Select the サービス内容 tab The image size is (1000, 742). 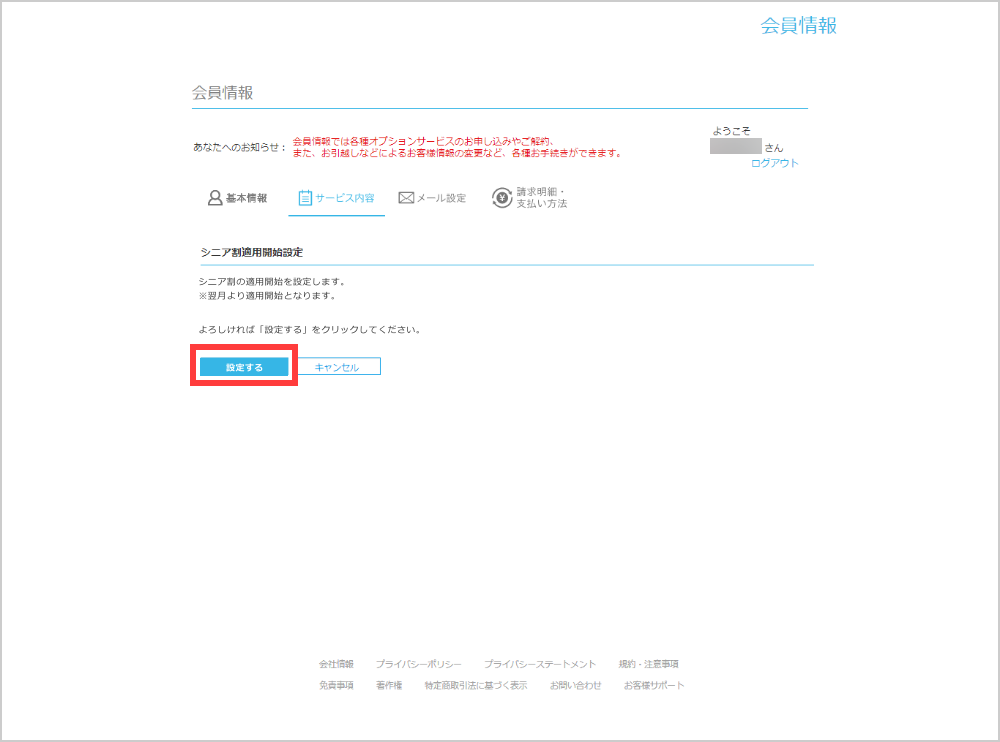(x=336, y=198)
